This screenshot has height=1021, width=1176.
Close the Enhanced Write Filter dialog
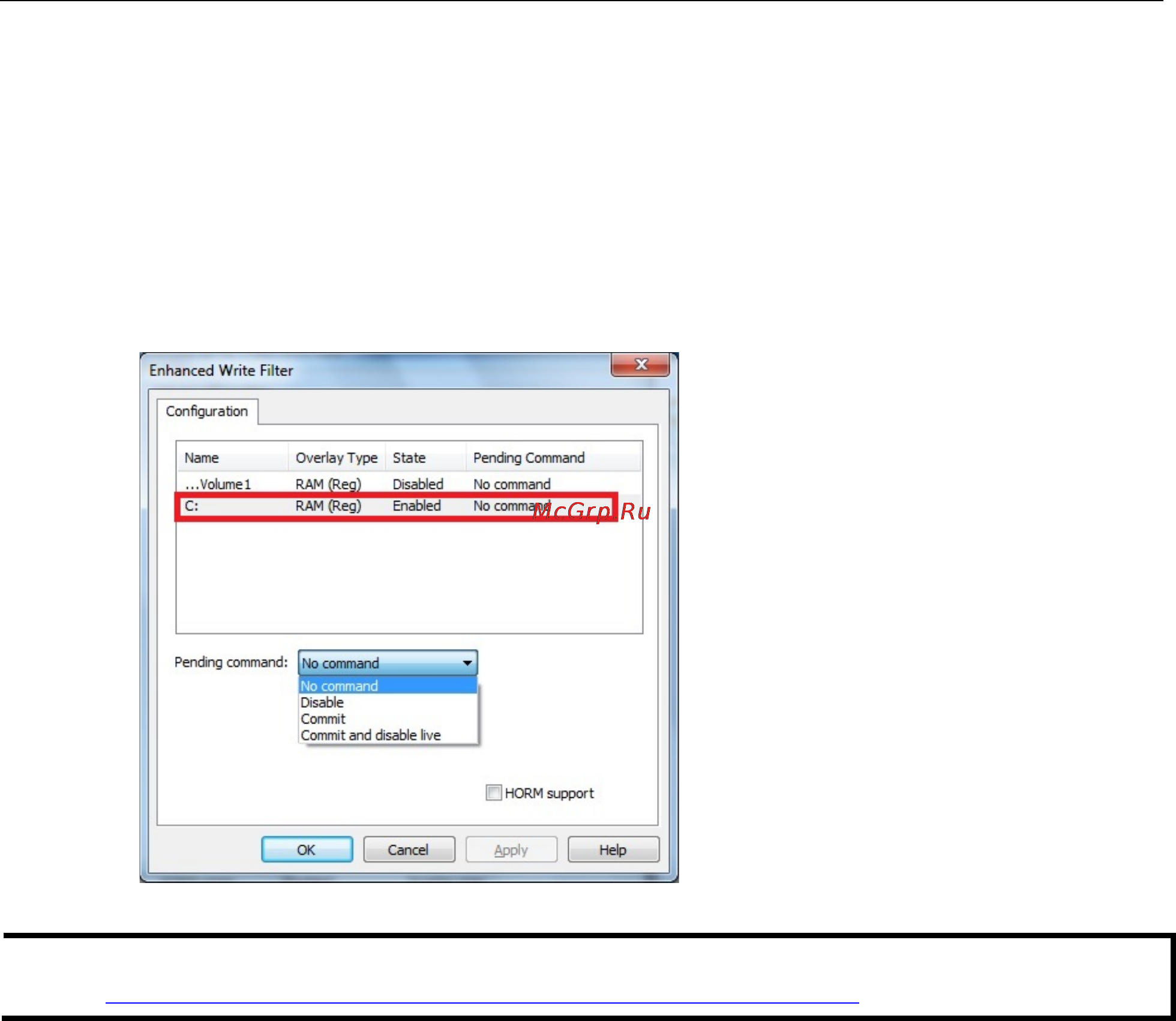point(640,364)
